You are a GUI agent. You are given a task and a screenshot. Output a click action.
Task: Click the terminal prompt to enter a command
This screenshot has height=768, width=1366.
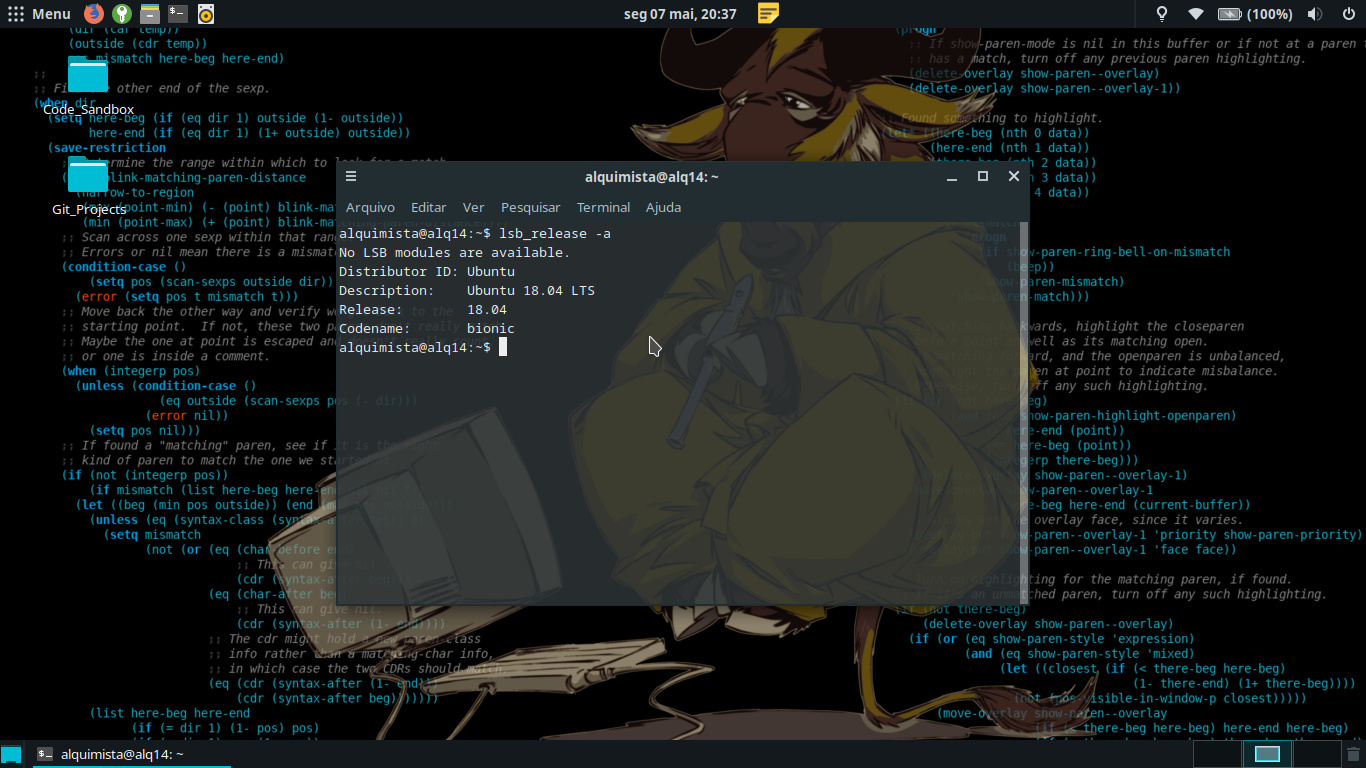point(504,347)
